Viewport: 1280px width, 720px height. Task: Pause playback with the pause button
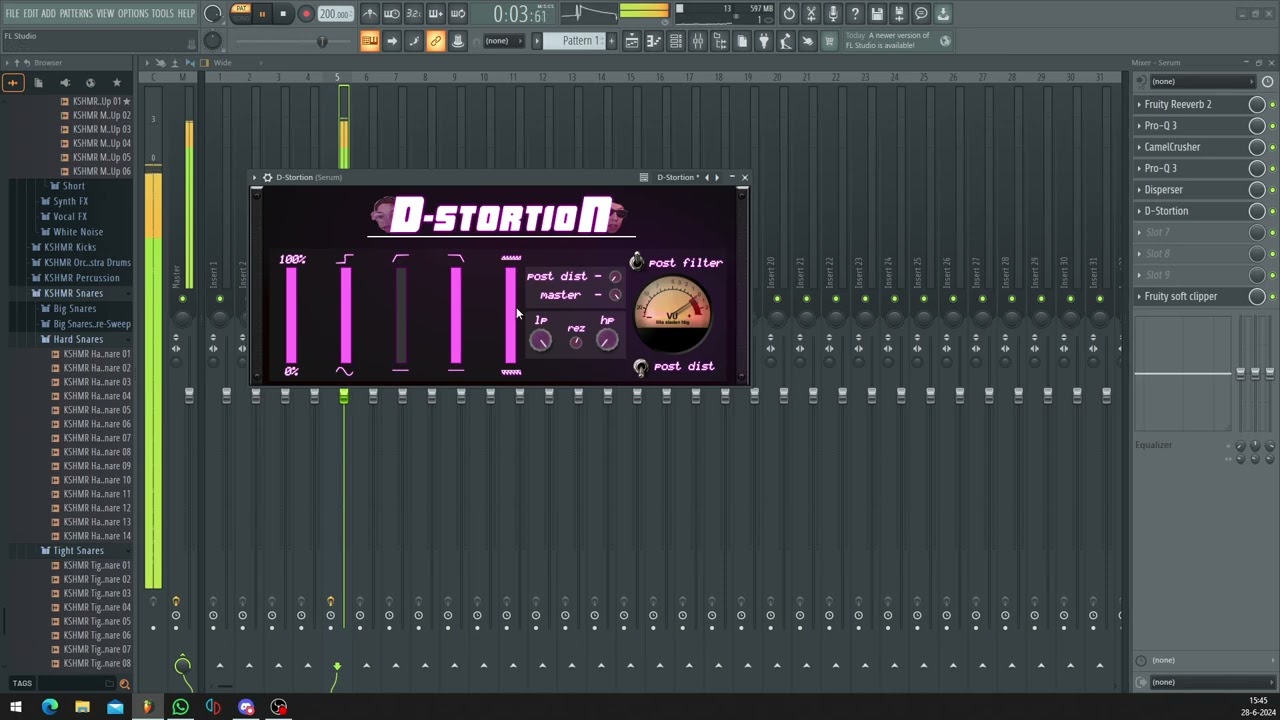click(262, 14)
